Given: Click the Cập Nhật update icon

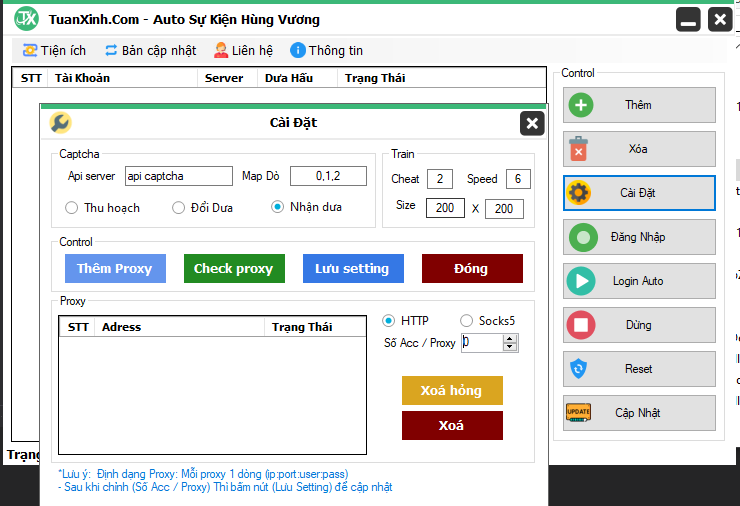Looking at the screenshot, I should click(580, 413).
